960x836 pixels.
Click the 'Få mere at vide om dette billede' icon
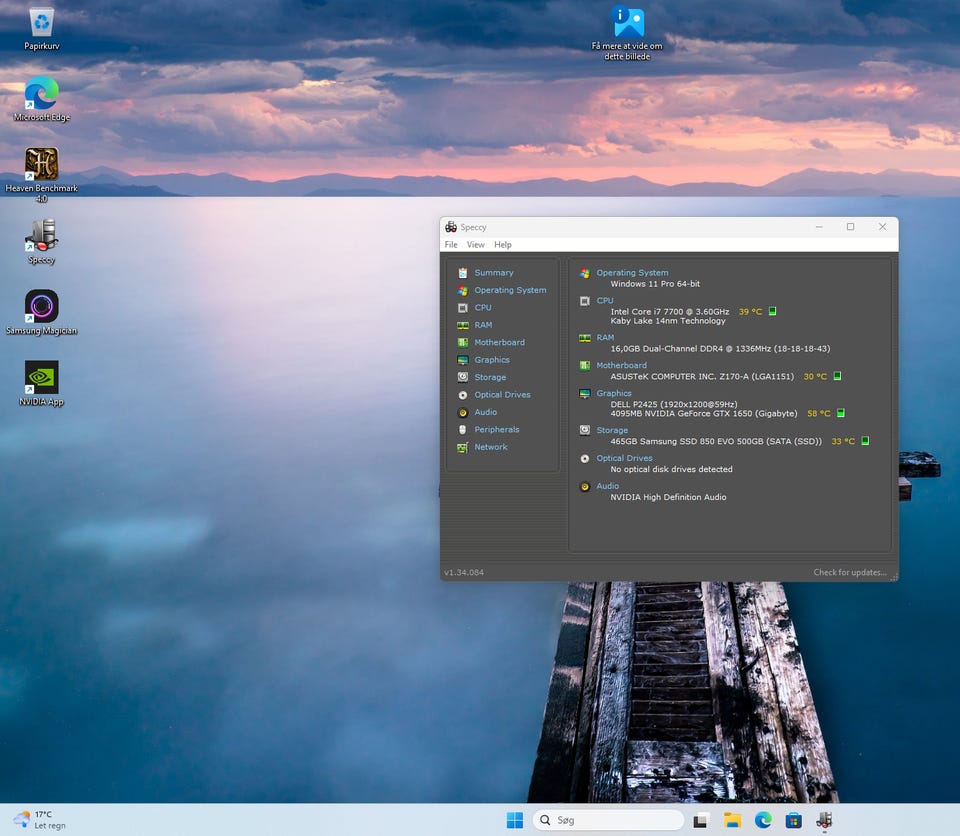click(628, 34)
